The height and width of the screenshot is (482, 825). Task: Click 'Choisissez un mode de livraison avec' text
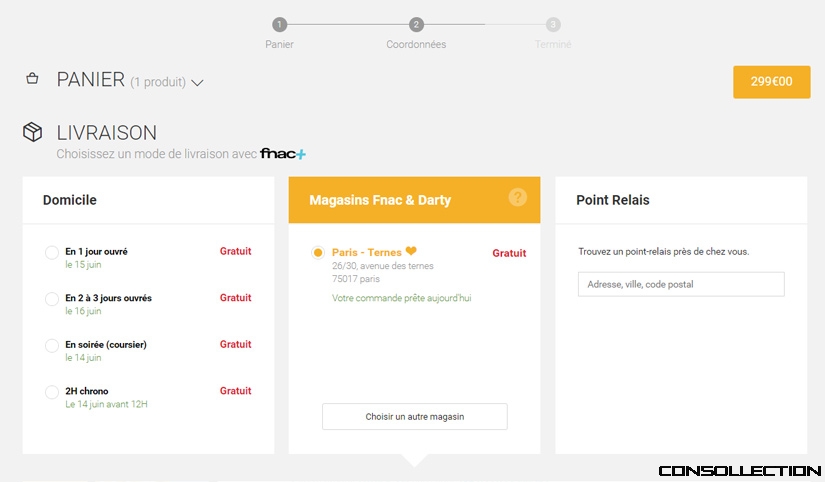156,154
